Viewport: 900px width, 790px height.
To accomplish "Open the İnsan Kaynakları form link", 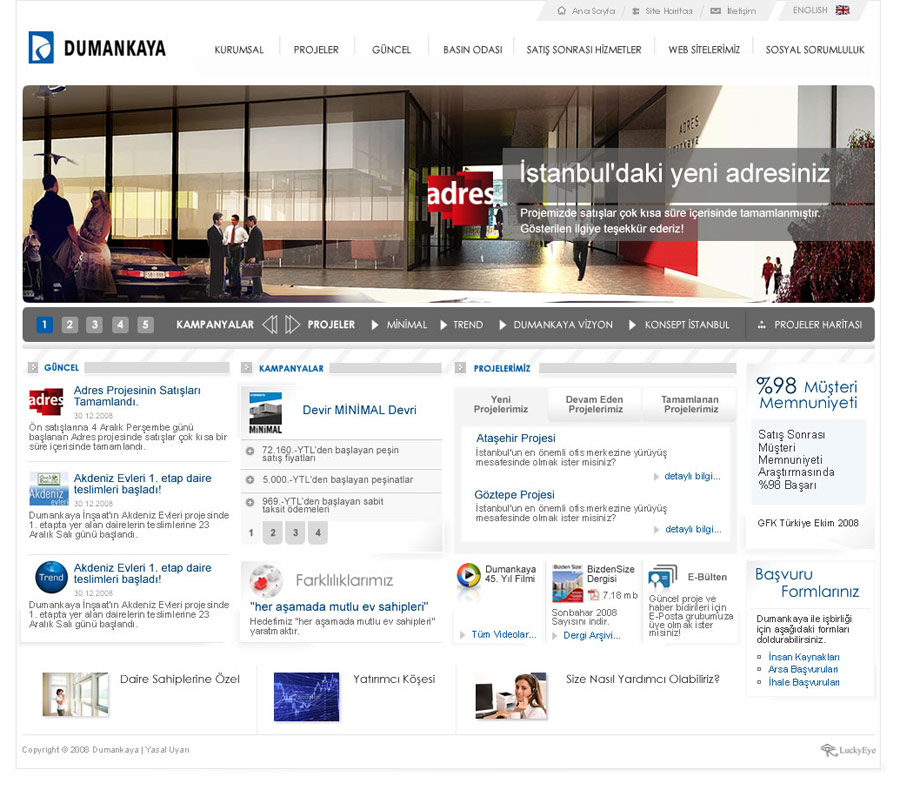I will tap(803, 657).
